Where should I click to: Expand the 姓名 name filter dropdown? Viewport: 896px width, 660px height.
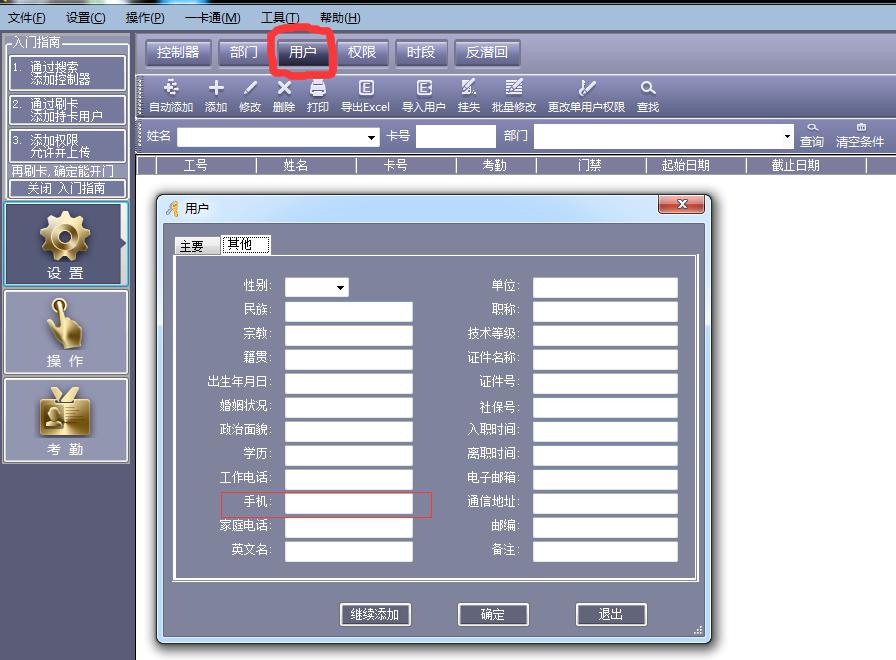pos(372,137)
